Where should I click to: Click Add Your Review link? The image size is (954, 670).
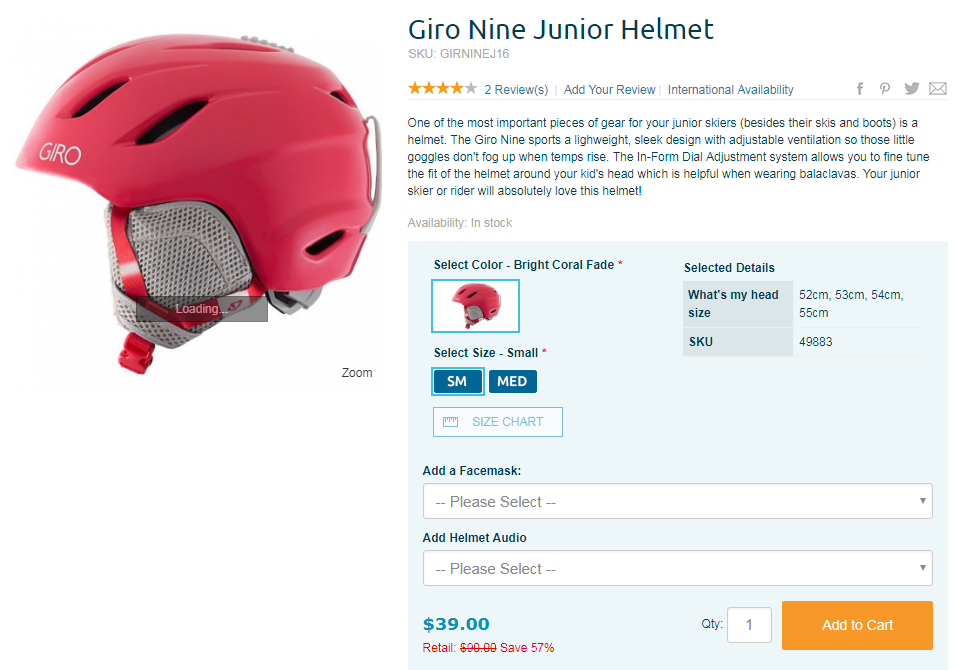pyautogui.click(x=609, y=90)
